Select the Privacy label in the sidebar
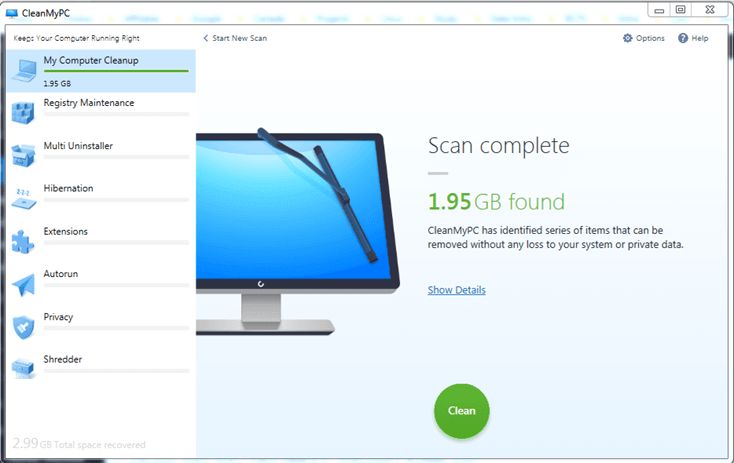This screenshot has height=463, width=734. pyautogui.click(x=58, y=317)
